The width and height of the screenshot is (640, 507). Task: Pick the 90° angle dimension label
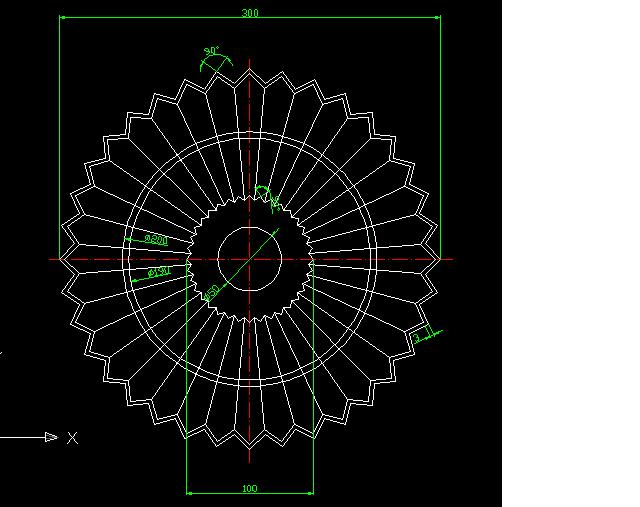211,51
